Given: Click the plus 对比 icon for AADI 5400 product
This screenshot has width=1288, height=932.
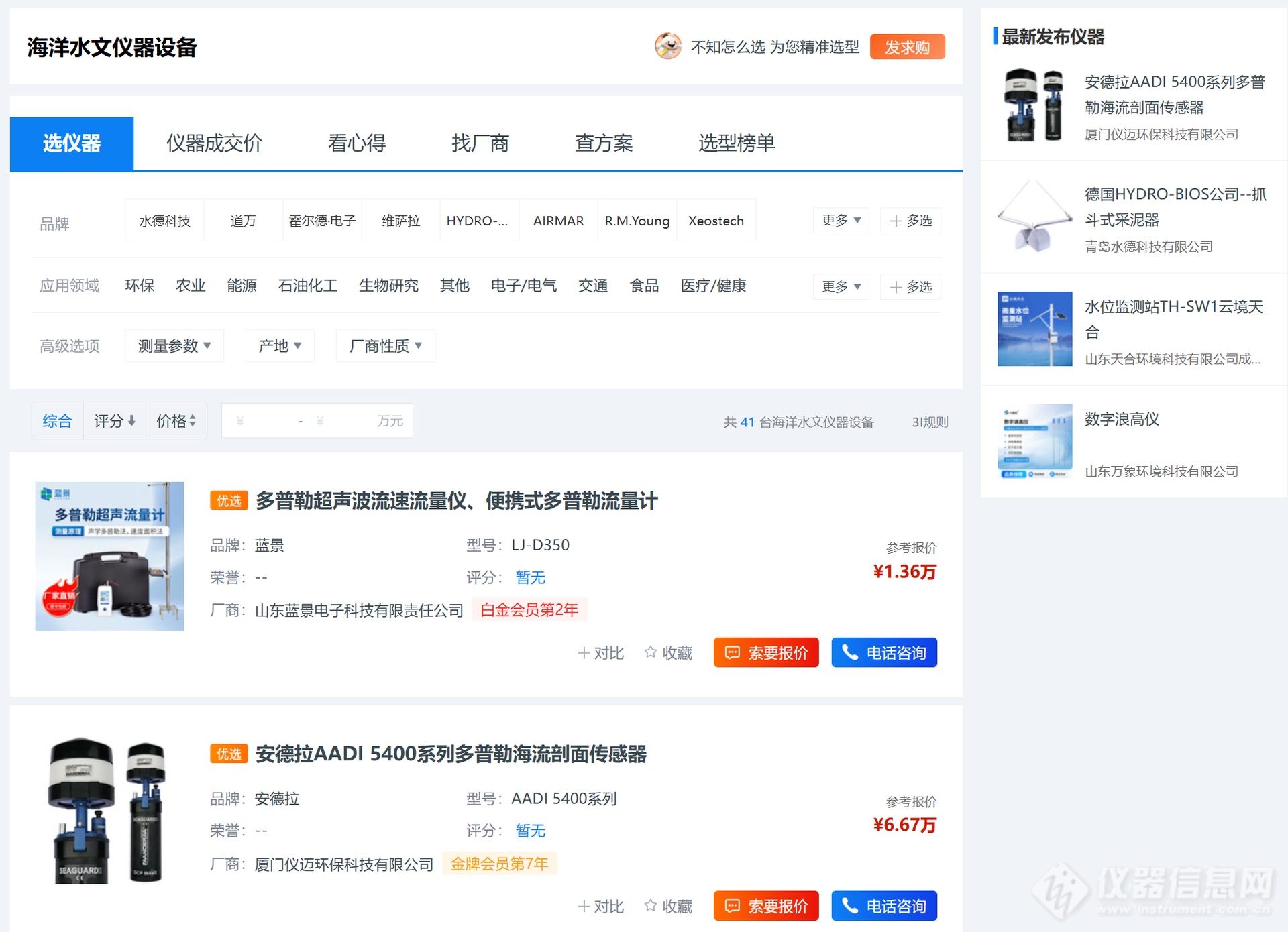Looking at the screenshot, I should [x=584, y=907].
